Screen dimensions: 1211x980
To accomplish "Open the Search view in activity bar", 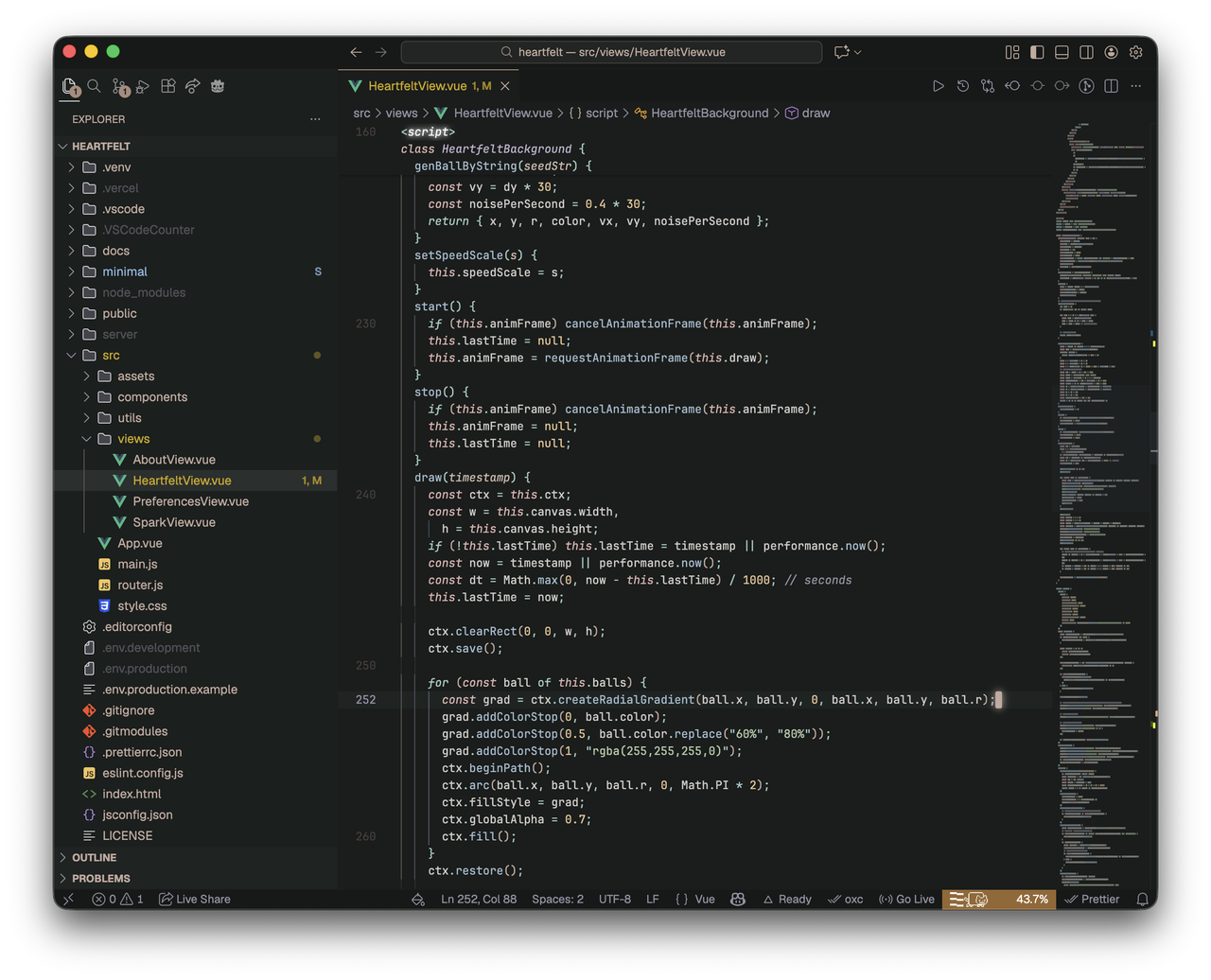I will point(95,86).
